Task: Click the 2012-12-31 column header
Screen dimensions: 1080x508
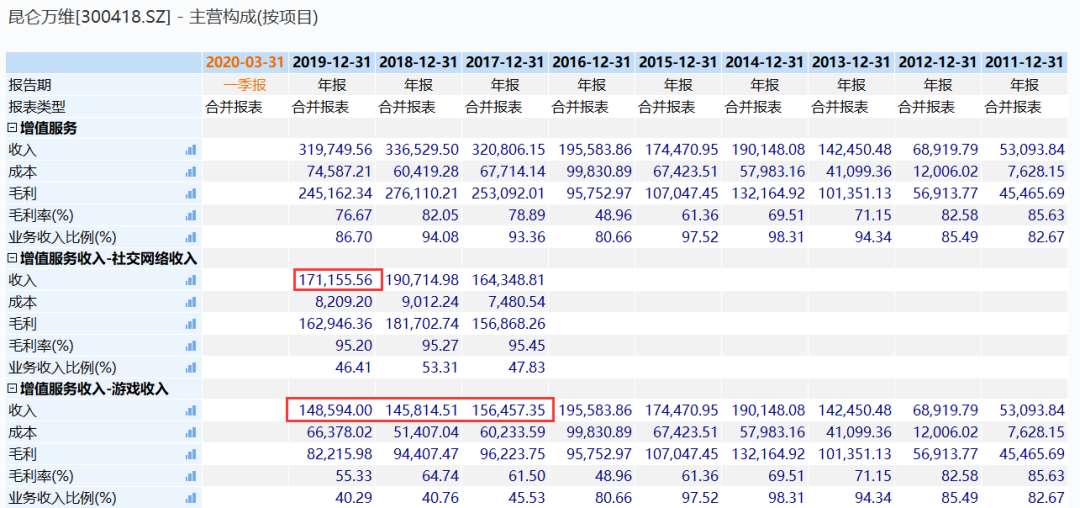Action: click(938, 63)
